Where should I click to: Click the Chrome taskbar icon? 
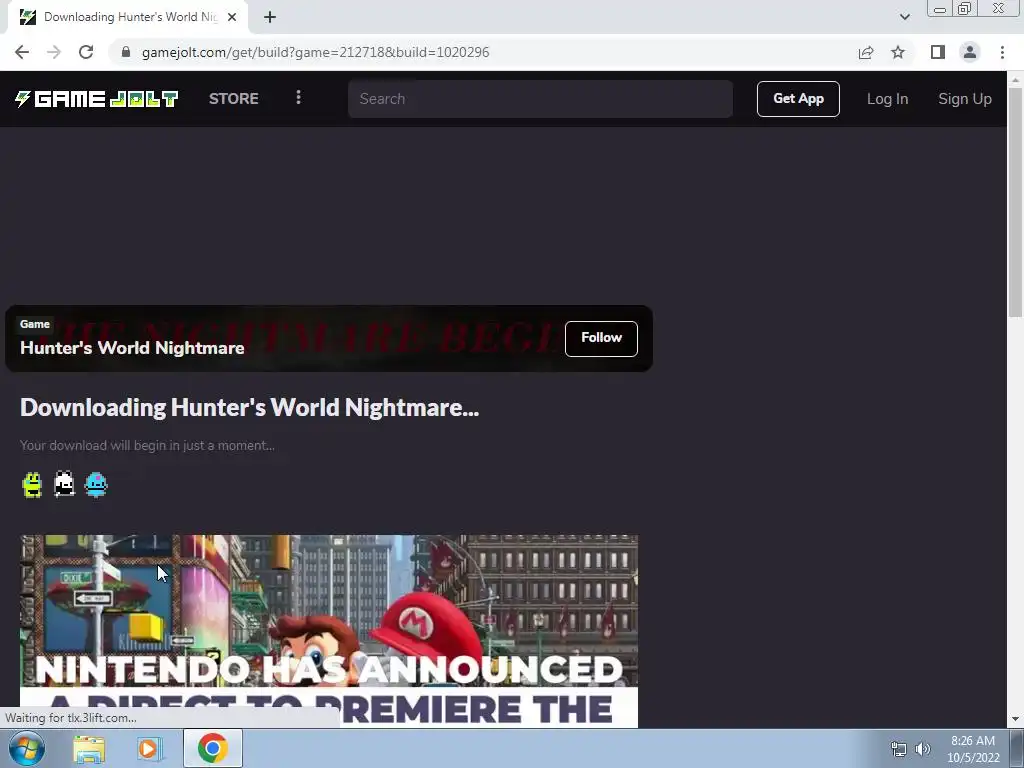212,748
